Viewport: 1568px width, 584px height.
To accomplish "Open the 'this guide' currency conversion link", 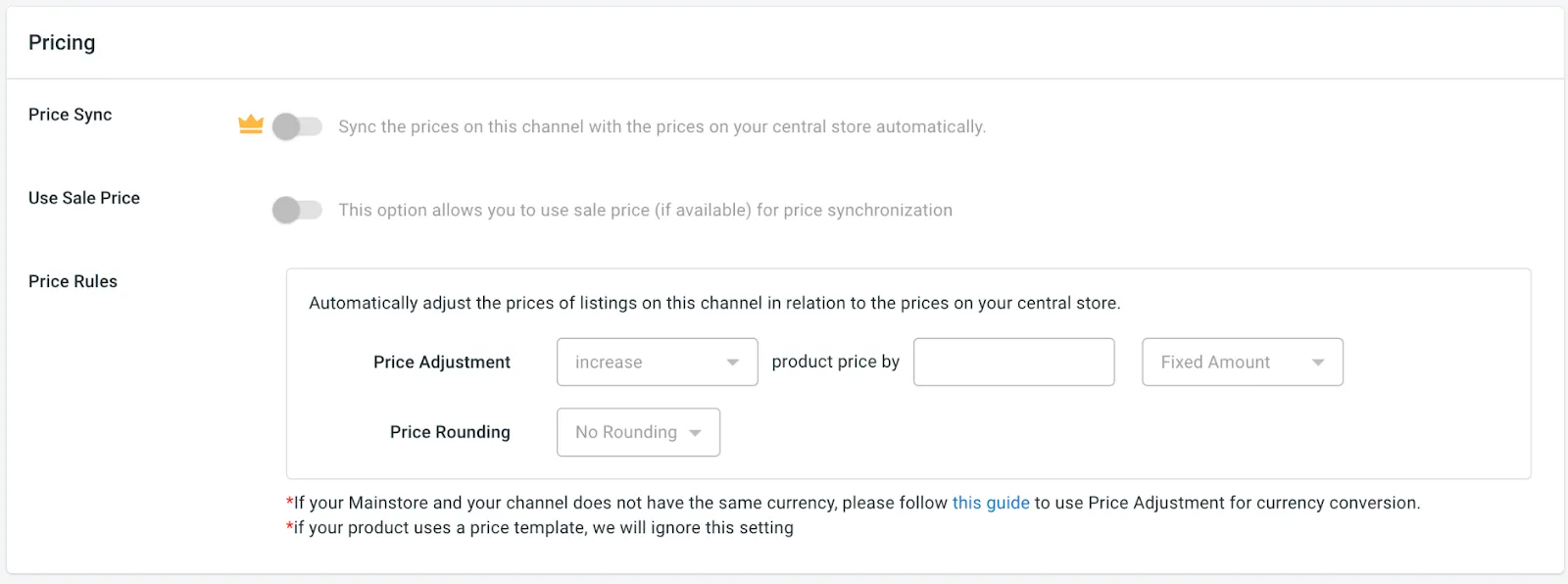I will (x=990, y=503).
